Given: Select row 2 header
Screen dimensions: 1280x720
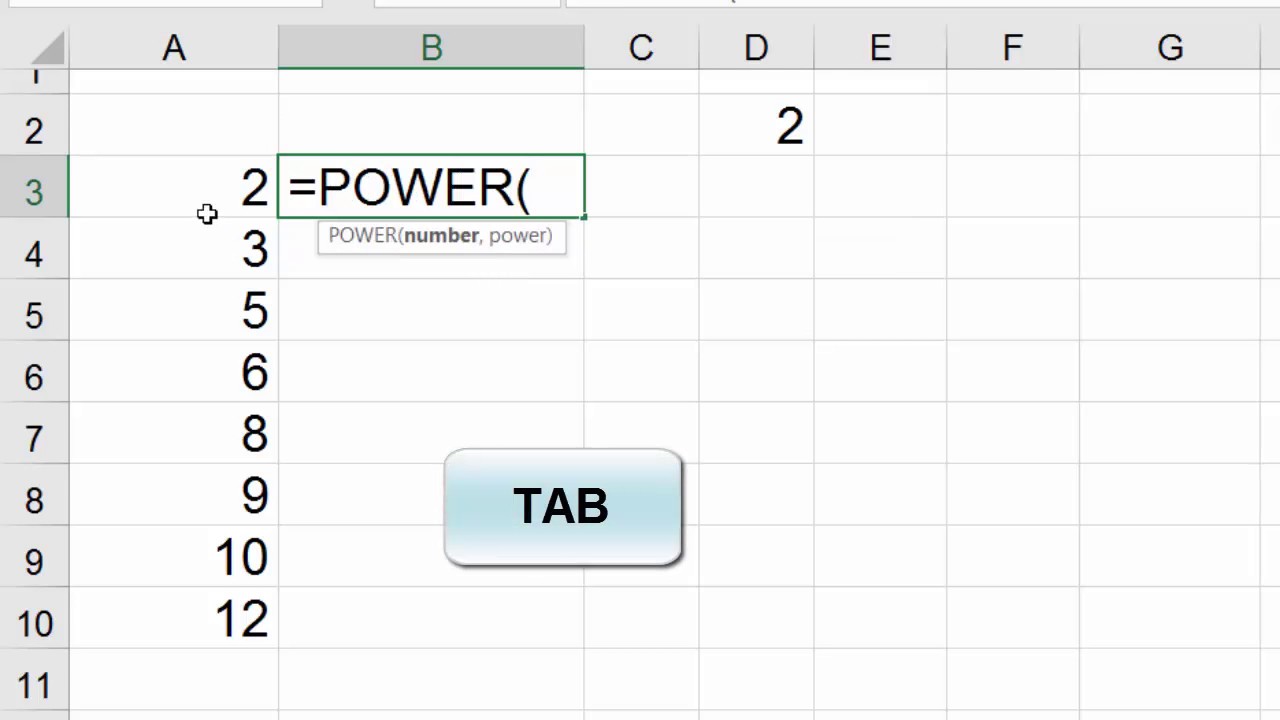Looking at the screenshot, I should [x=34, y=126].
